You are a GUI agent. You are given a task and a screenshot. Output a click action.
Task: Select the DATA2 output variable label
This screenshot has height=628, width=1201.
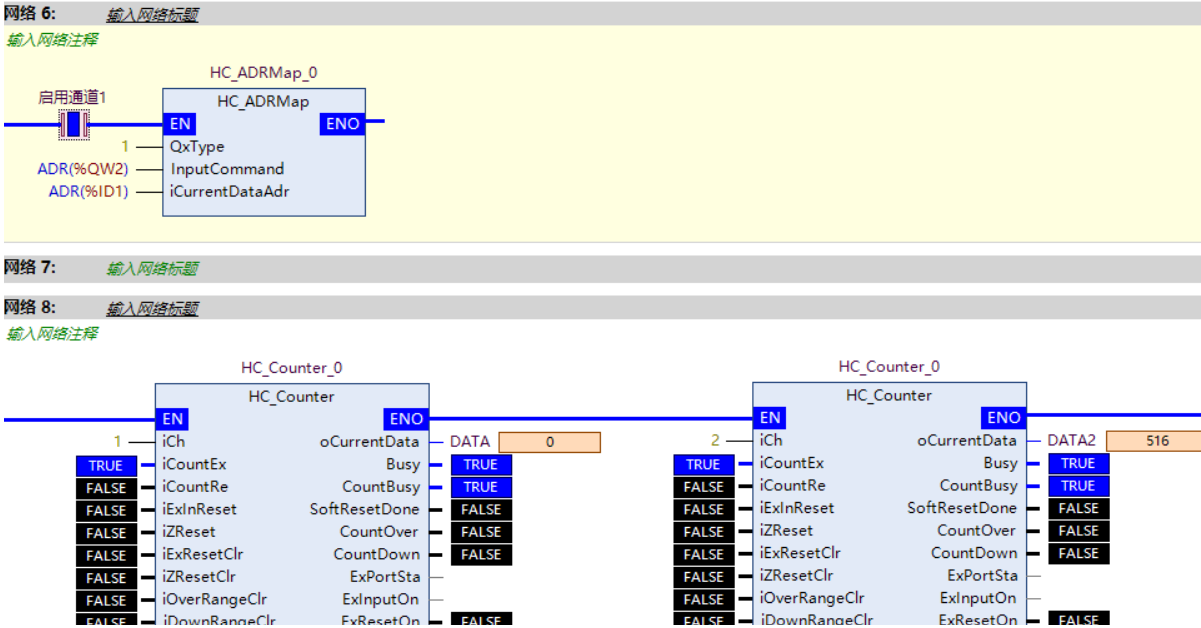click(x=1072, y=441)
